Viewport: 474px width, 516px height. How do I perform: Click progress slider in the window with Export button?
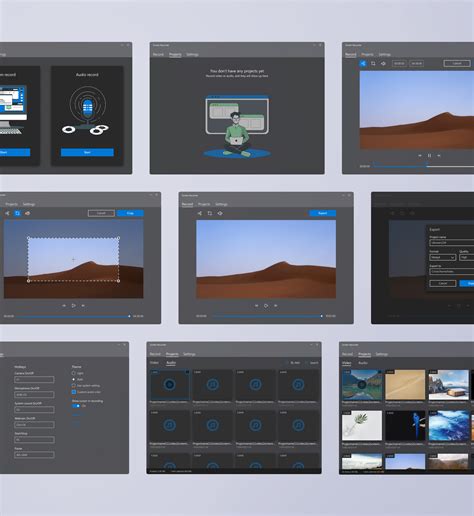(x=267, y=316)
